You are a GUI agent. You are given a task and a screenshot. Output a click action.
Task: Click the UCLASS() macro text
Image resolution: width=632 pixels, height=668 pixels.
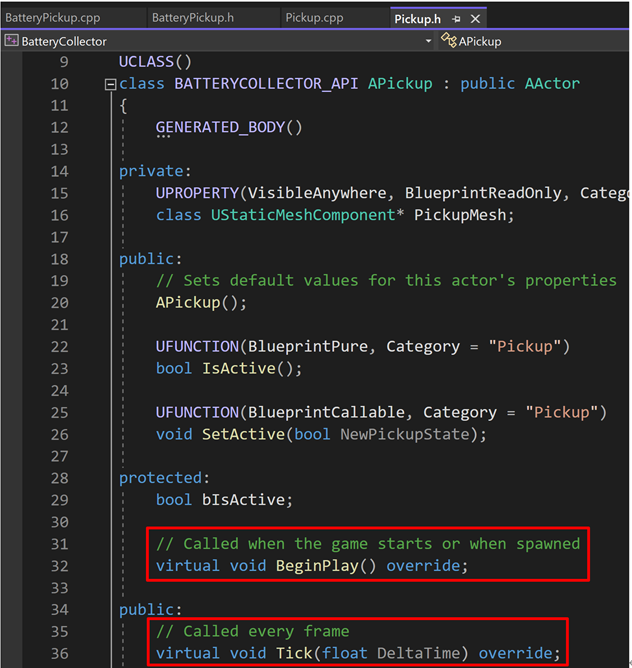155,62
